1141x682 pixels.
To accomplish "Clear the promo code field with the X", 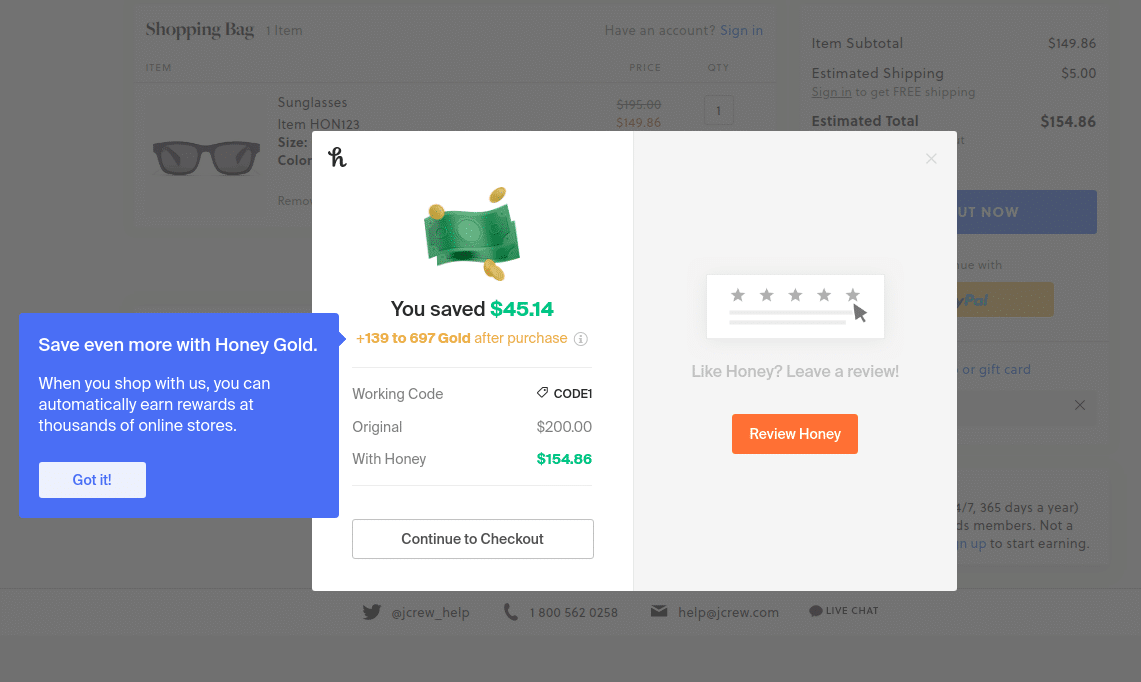I will coord(1080,405).
